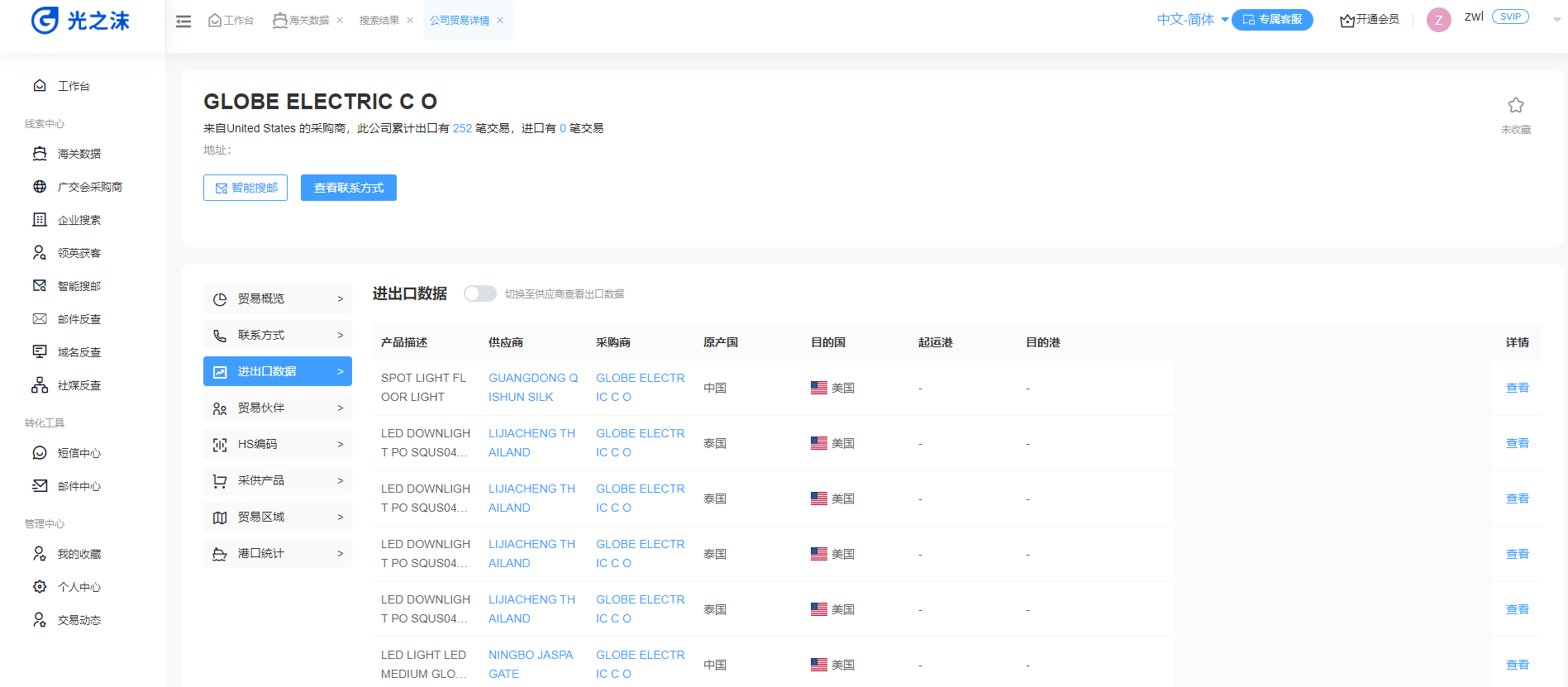1568x687 pixels.
Task: Open 邮件中心 in sidebar
Action: click(79, 486)
